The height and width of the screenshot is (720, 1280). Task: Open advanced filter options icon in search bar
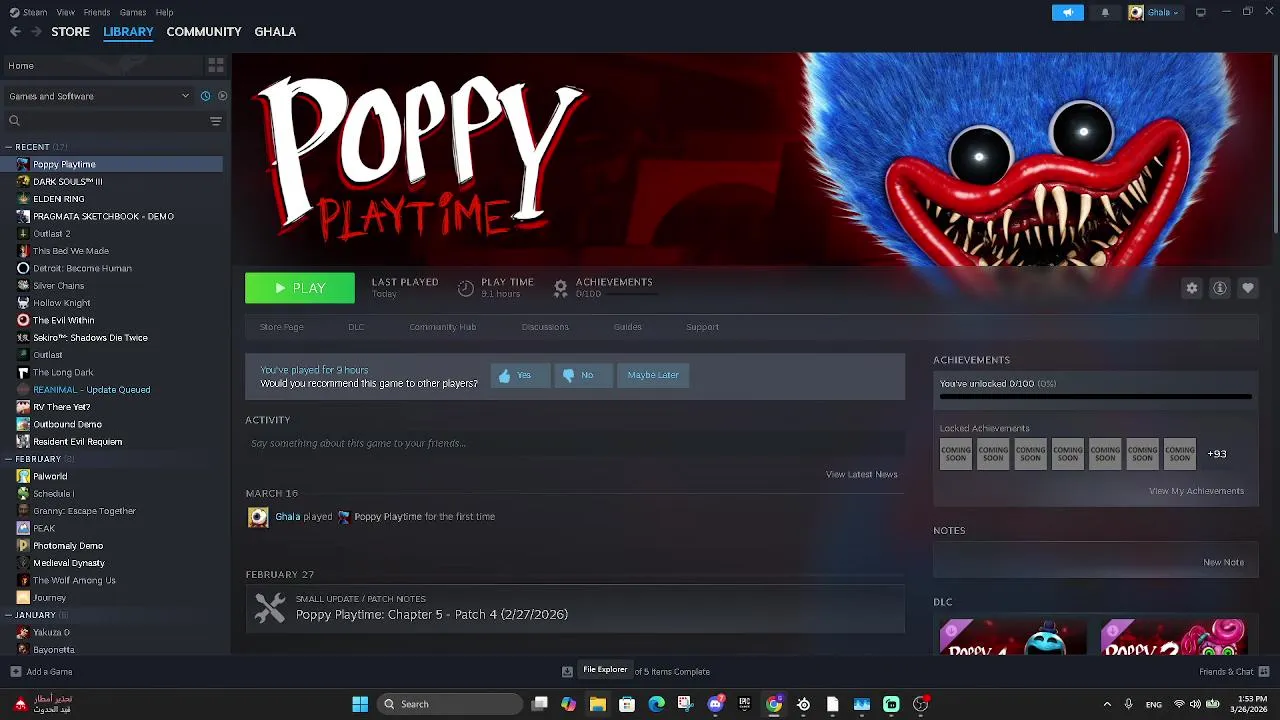pyautogui.click(x=215, y=121)
